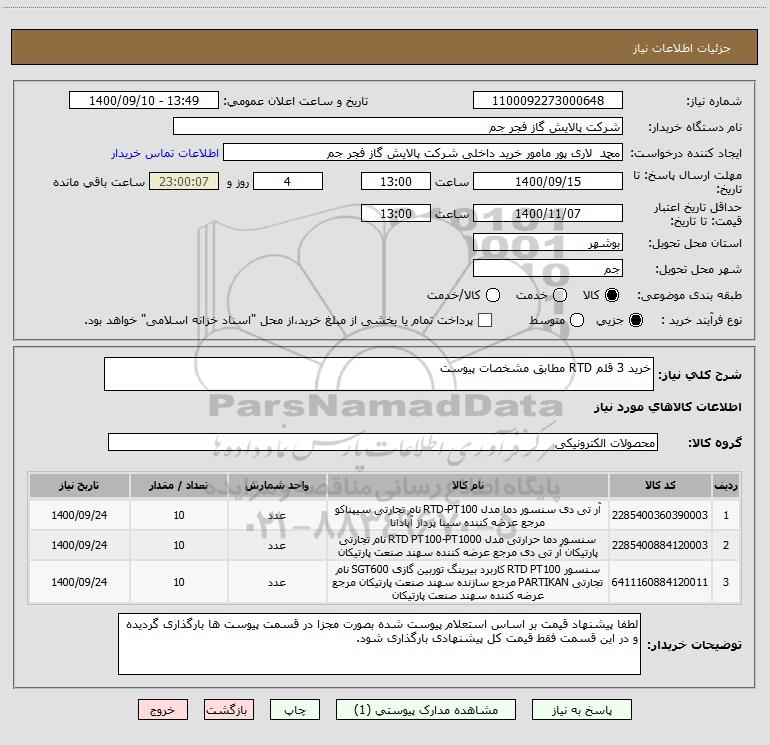
Task: Click the اطلاعات کالاهای مورد نیاز section heading
Action: click(668, 407)
